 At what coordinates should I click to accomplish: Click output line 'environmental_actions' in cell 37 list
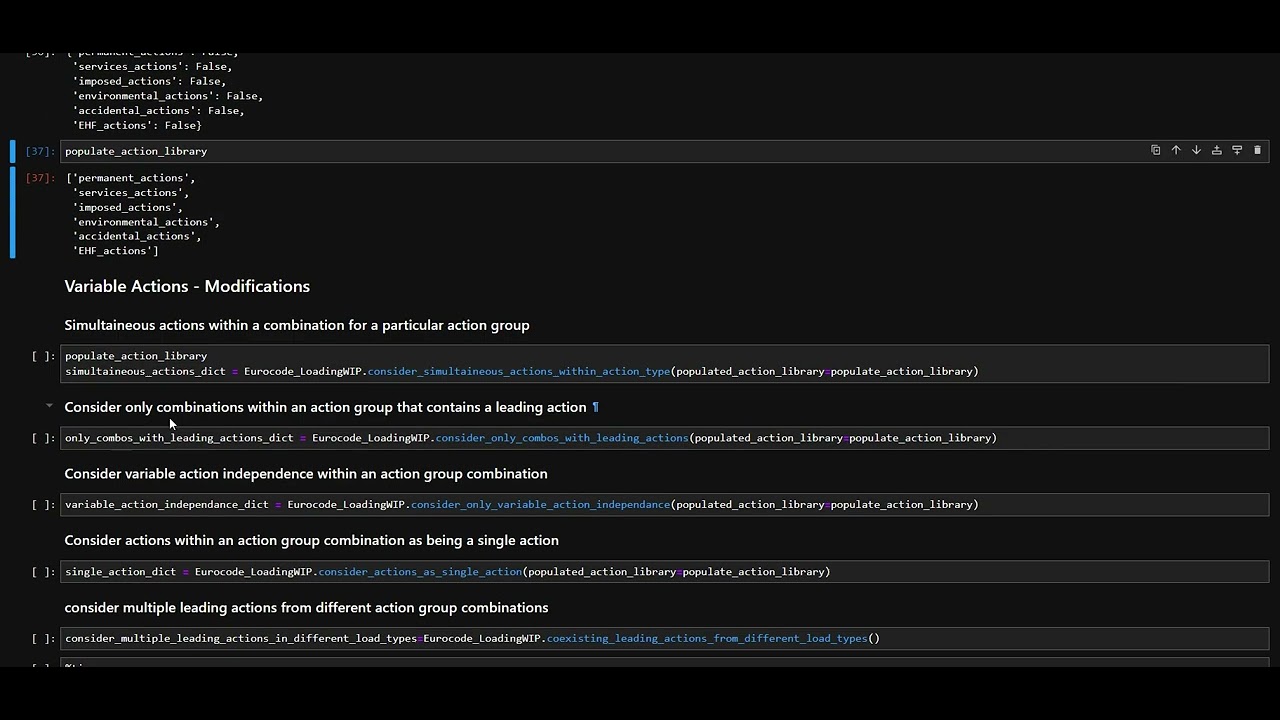tap(146, 222)
